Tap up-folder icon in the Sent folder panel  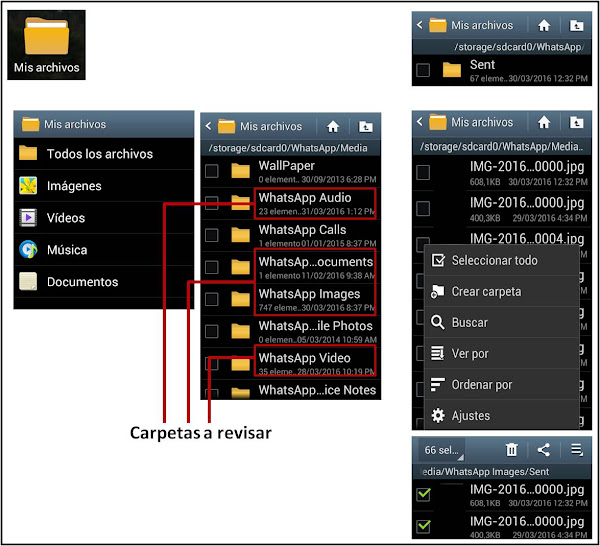577,25
